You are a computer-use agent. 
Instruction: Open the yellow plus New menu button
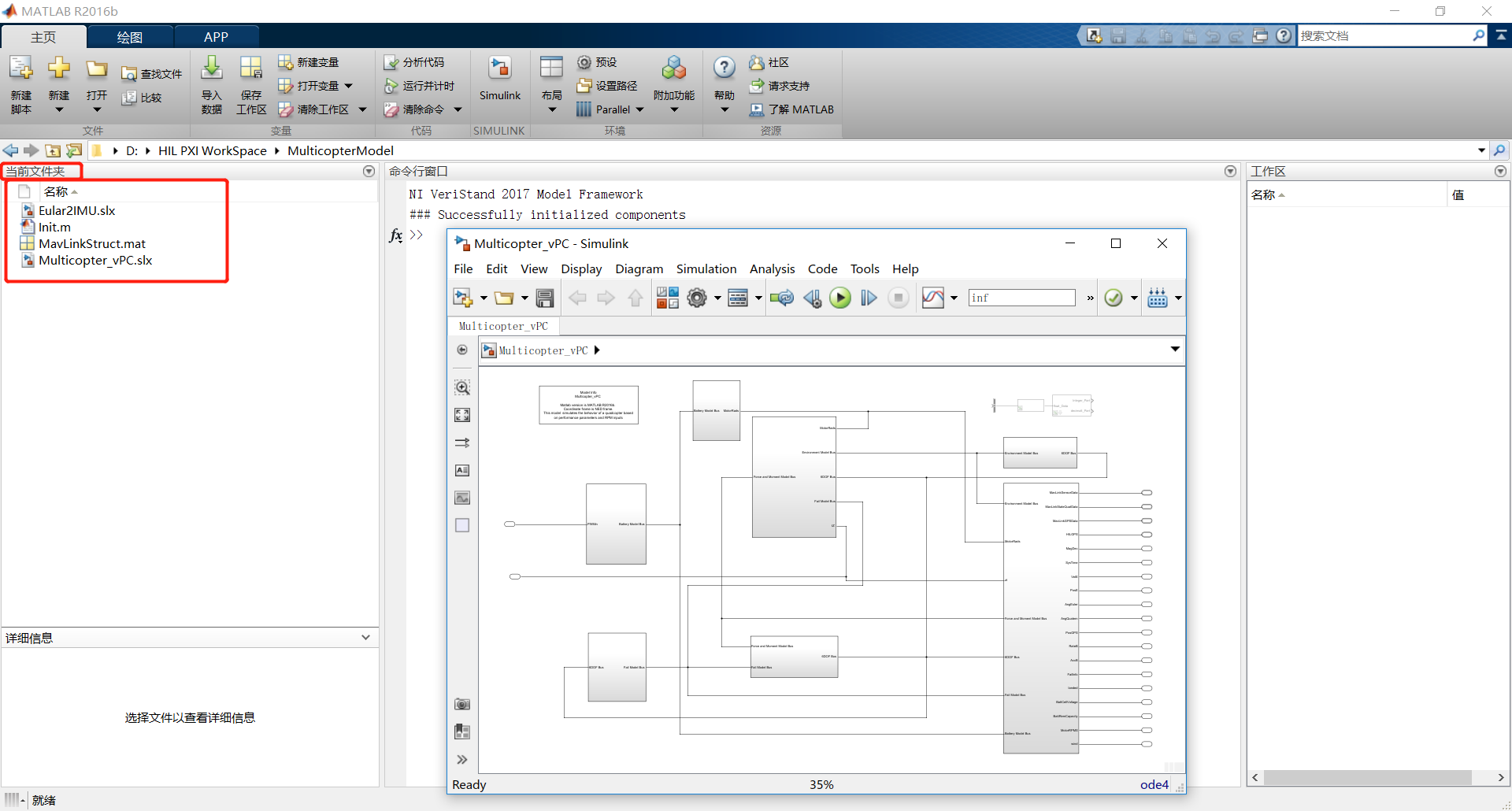(x=59, y=69)
